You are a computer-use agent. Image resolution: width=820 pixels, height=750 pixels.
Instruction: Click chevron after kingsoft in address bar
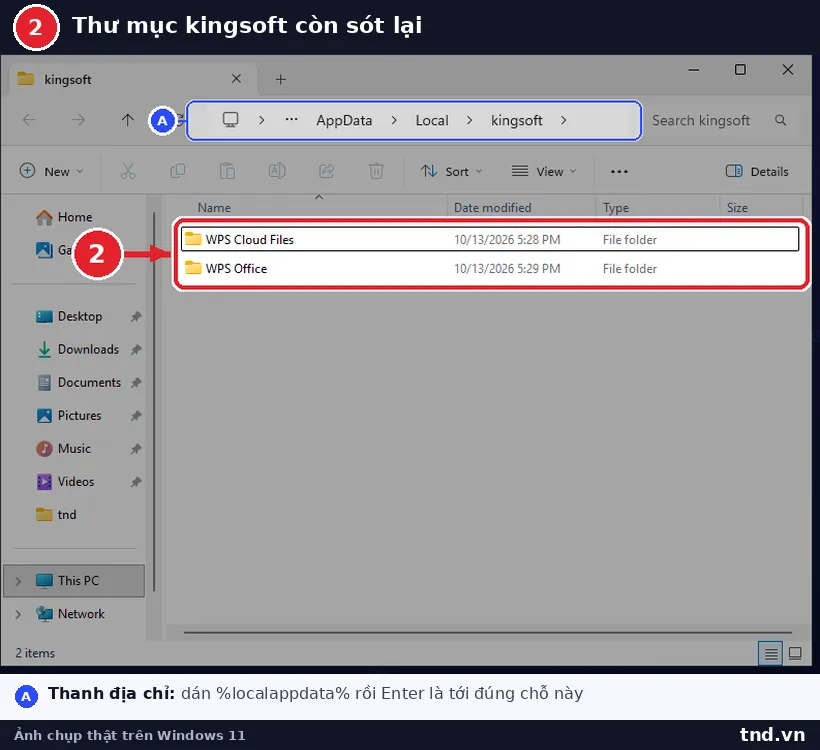coord(563,120)
